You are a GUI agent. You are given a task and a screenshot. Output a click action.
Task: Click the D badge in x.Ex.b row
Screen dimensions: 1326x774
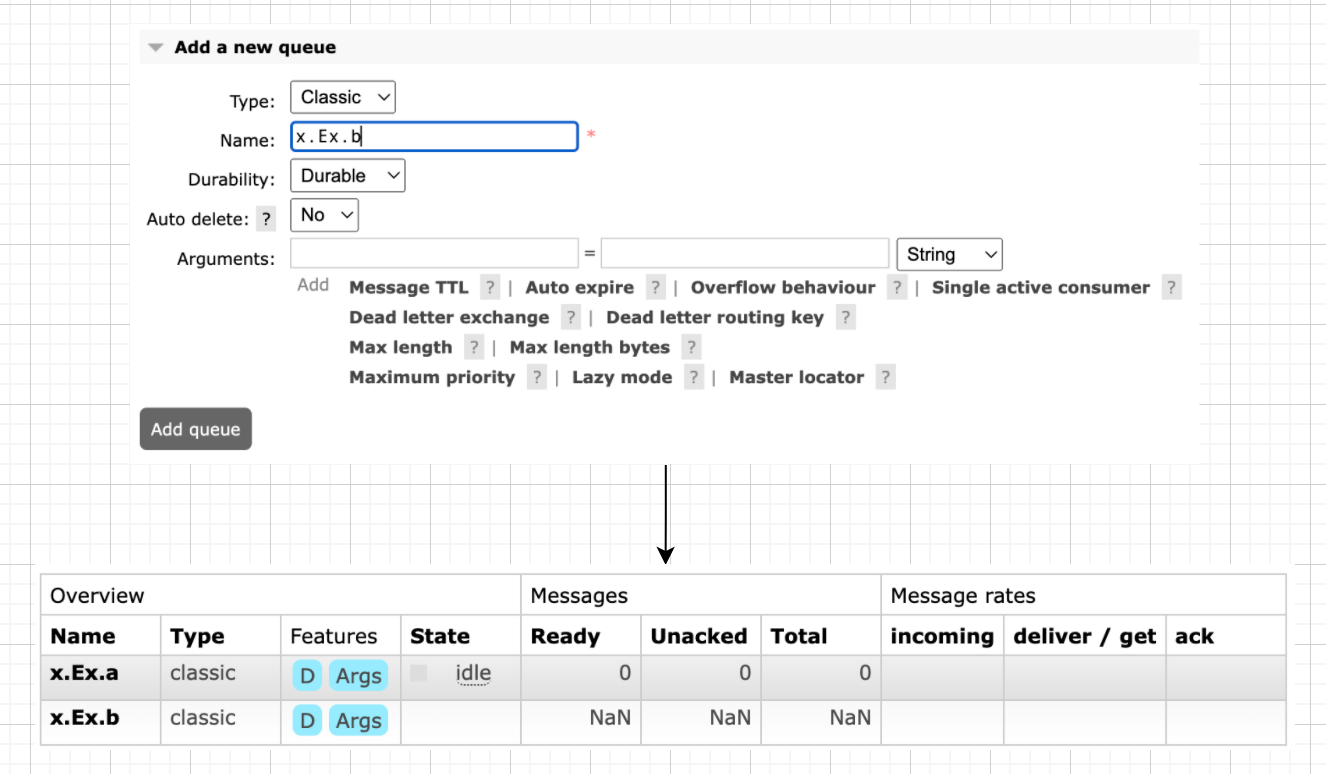308,720
